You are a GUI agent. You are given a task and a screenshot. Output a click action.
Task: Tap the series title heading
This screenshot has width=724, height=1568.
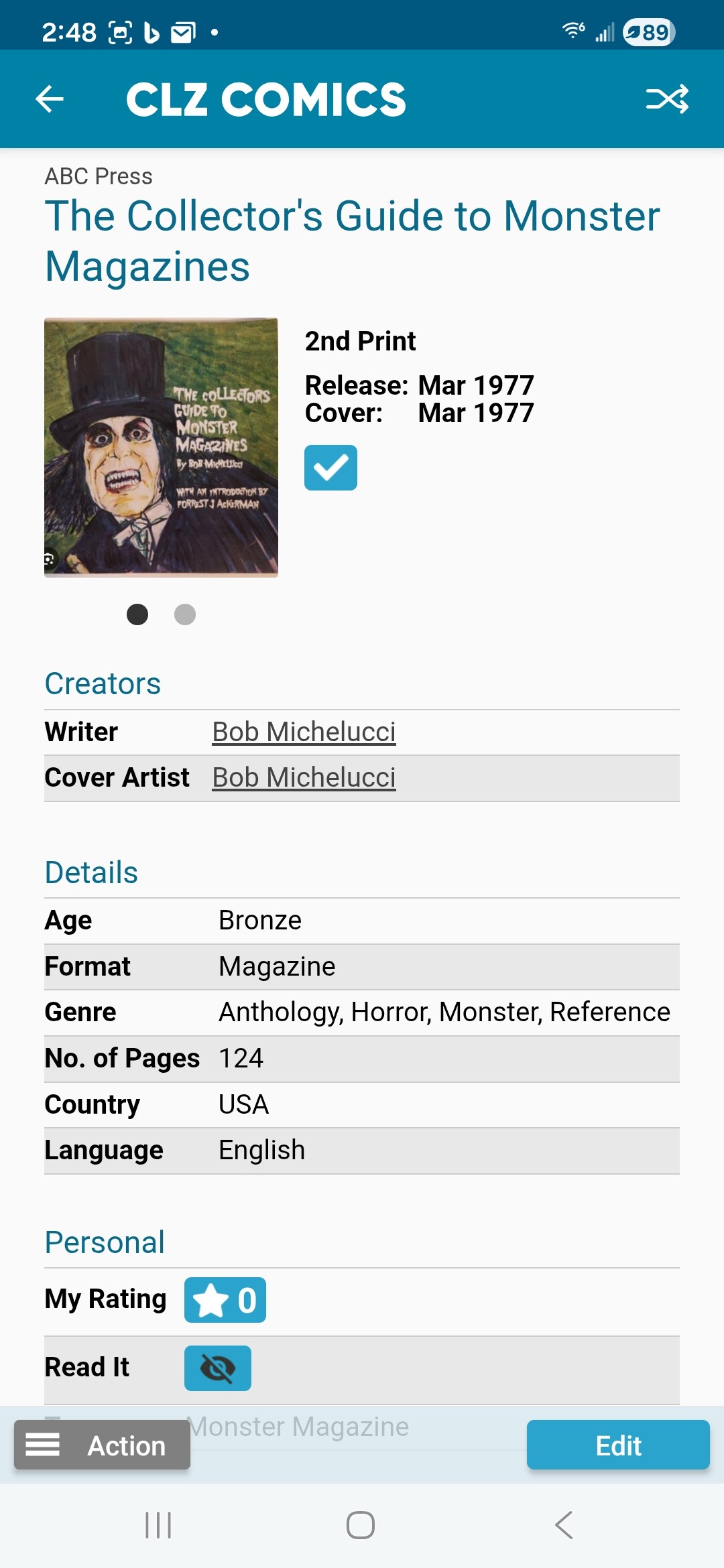click(x=352, y=241)
